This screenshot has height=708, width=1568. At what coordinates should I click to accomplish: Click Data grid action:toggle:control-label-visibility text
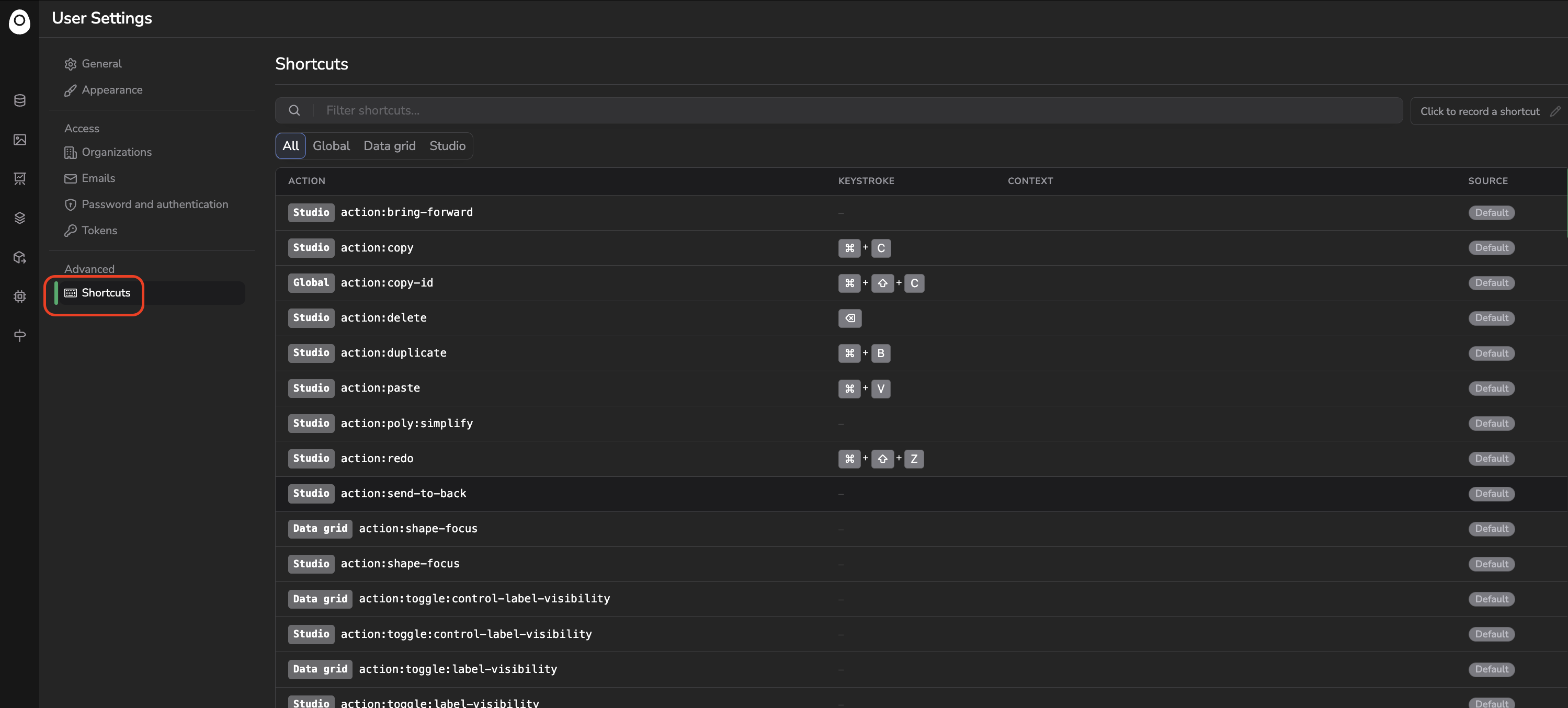point(484,598)
